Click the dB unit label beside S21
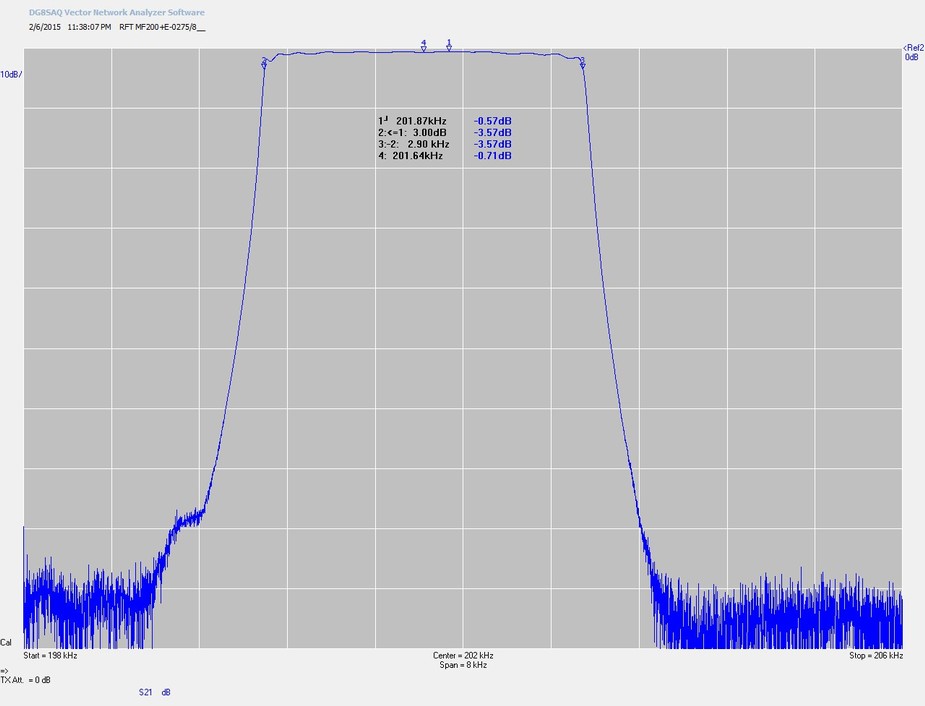This screenshot has width=925, height=706. tap(165, 692)
